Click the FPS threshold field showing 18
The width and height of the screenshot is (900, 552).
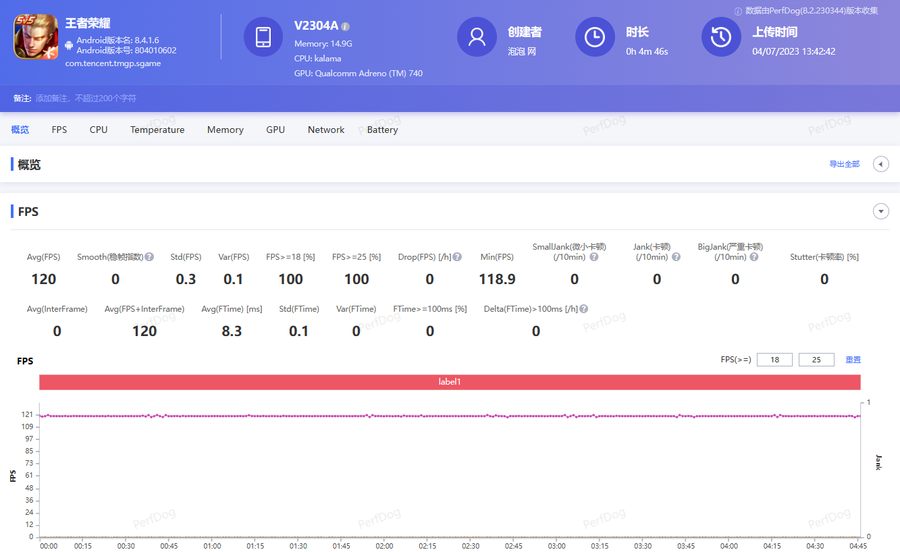pyautogui.click(x=774, y=360)
